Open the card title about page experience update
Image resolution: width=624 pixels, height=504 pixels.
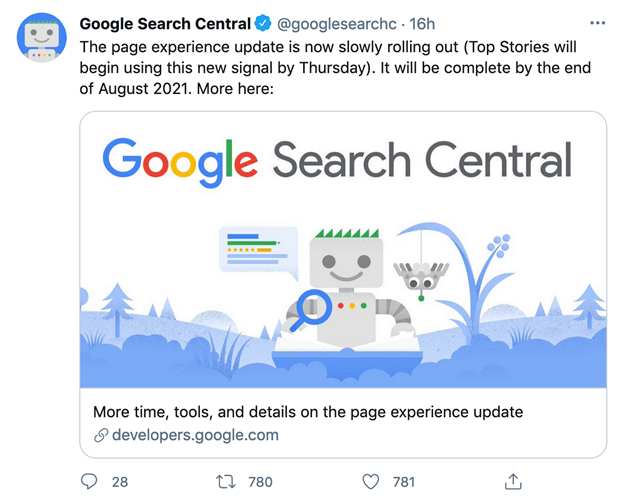pyautogui.click(x=307, y=412)
